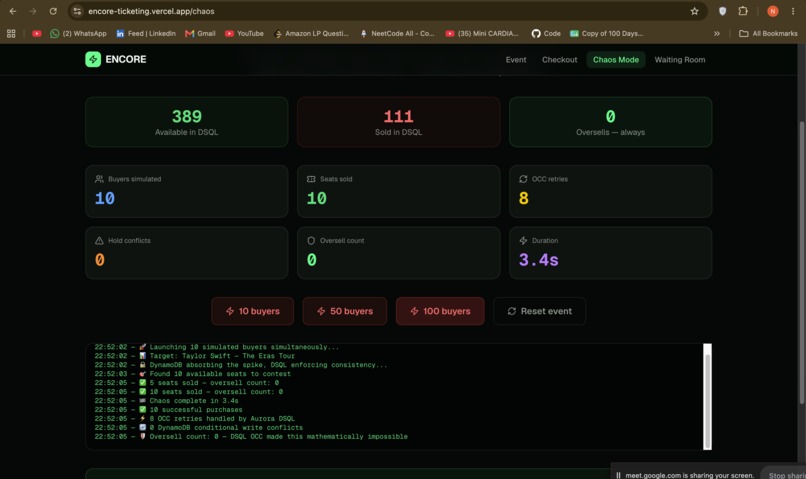Go to the Checkout tab

click(x=559, y=60)
